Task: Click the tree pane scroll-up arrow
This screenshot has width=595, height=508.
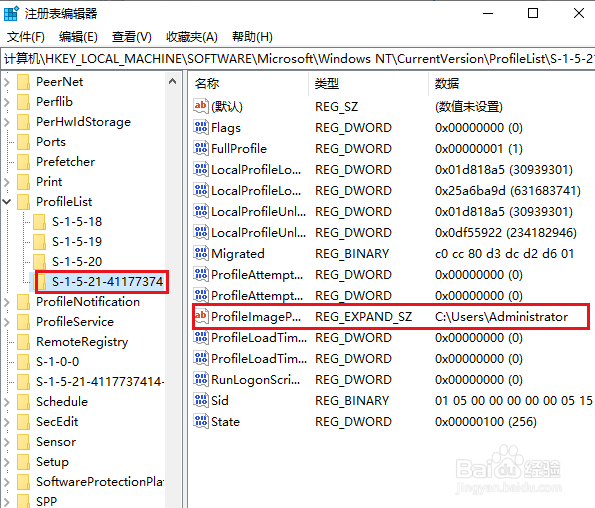Action: (x=173, y=81)
